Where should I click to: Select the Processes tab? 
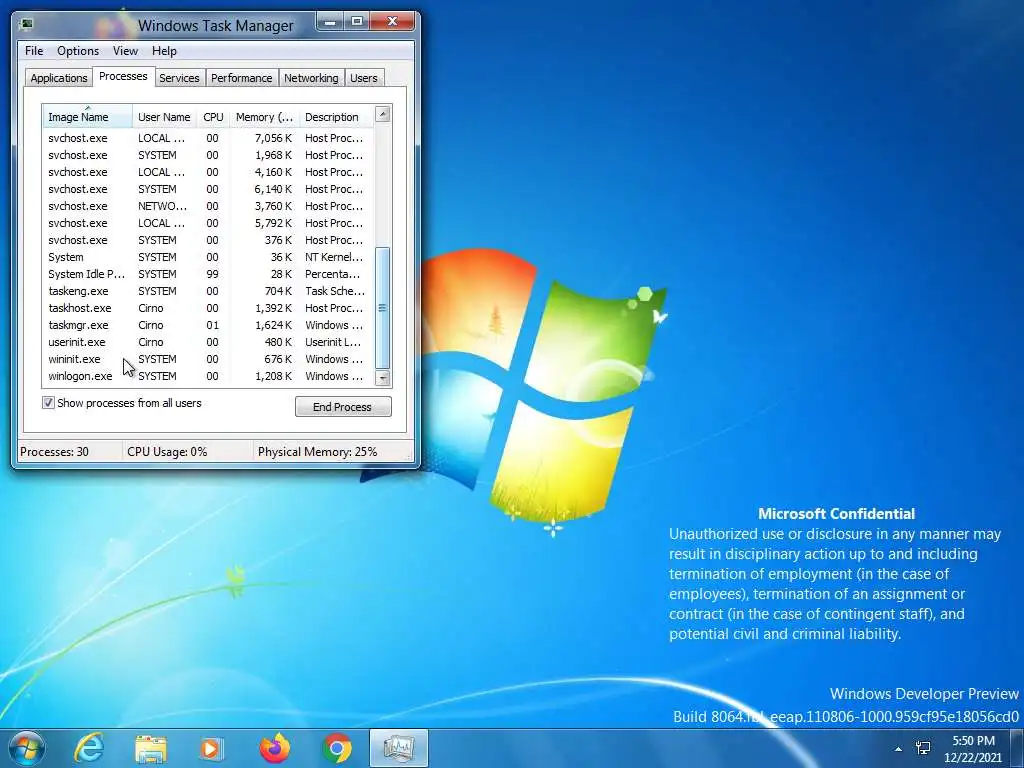(x=123, y=76)
